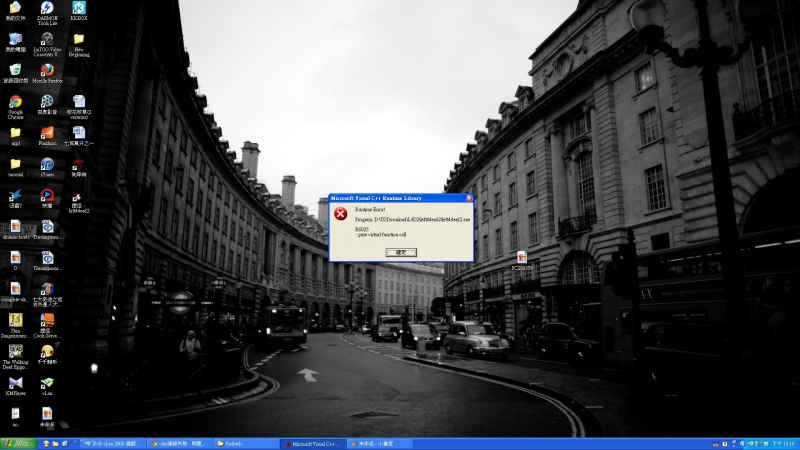The height and width of the screenshot is (450, 800).
Task: Switch to the Chrome window taskbar button
Action: click(179, 444)
